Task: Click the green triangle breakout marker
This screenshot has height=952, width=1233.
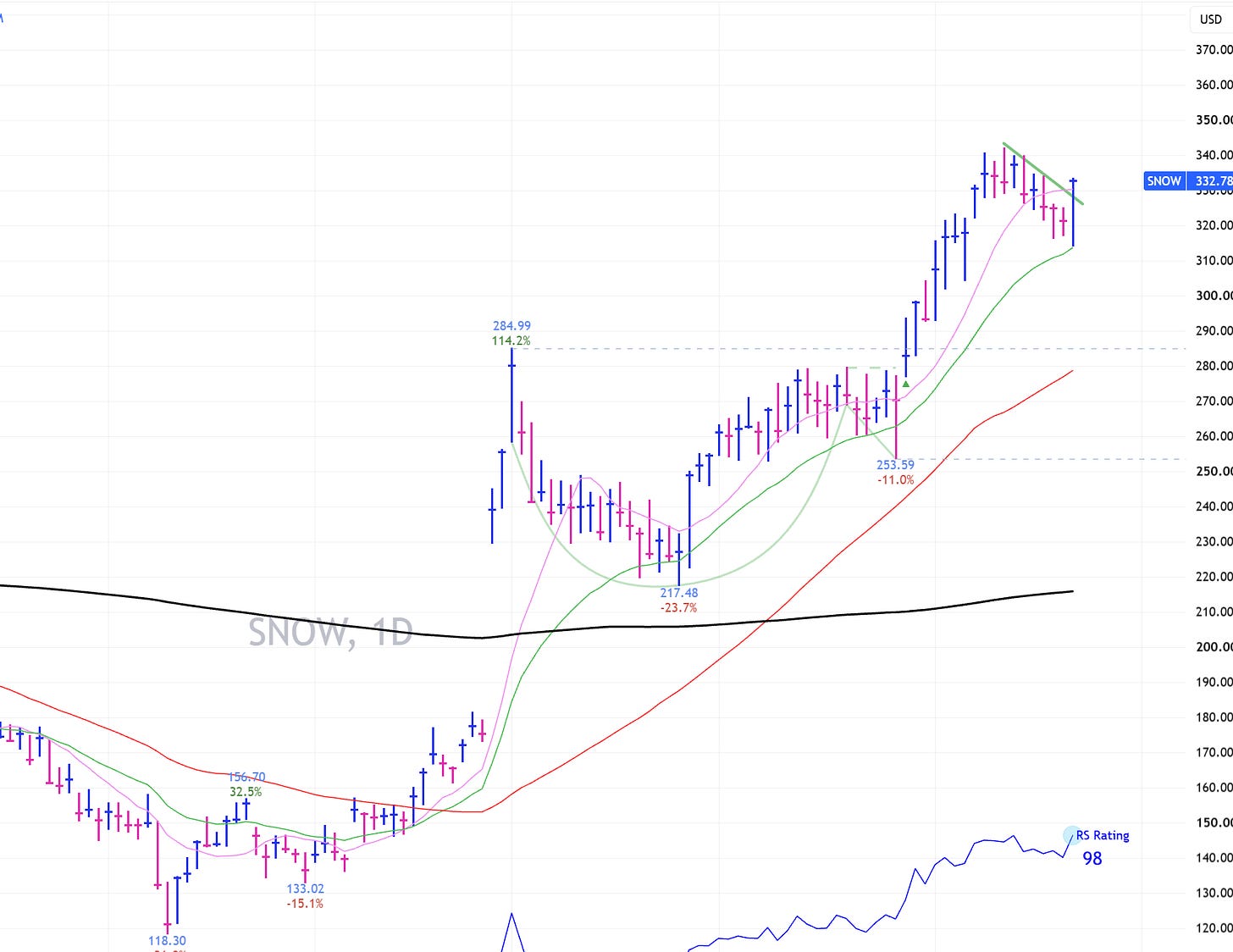Action: tap(906, 385)
